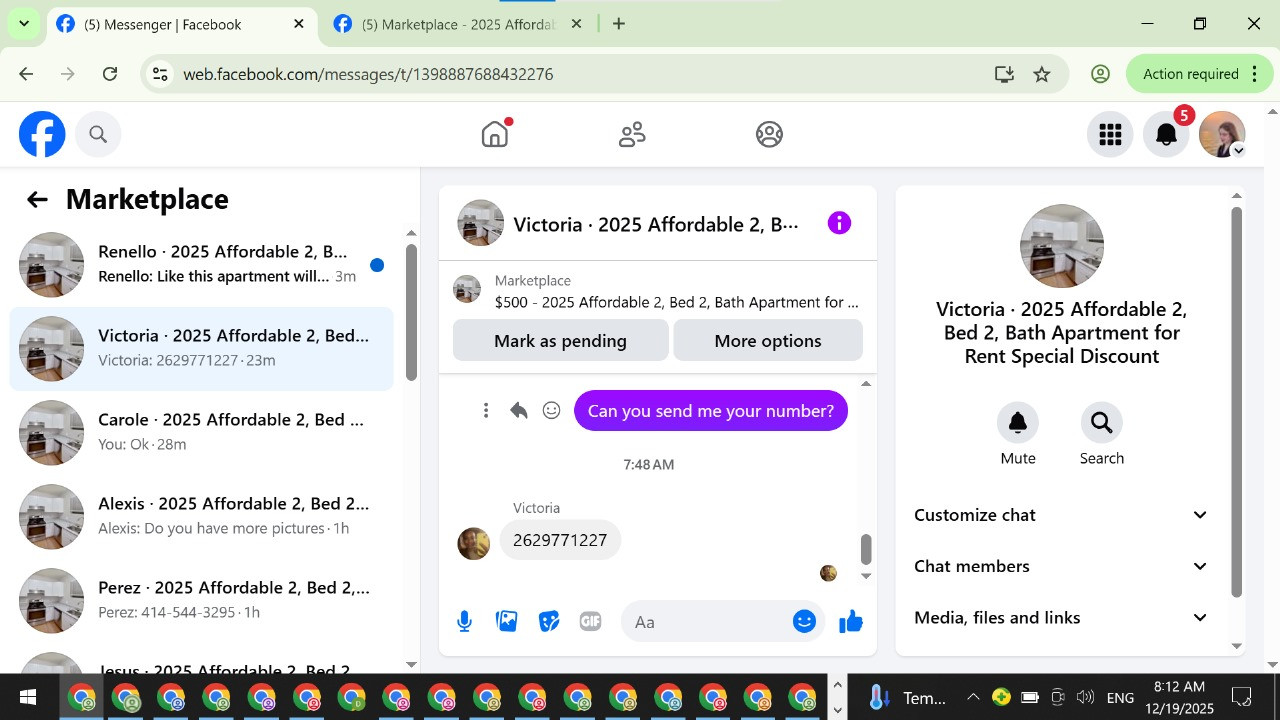Screen dimensions: 1280x720
Task: Show hidden system tray icons
Action: point(972,697)
